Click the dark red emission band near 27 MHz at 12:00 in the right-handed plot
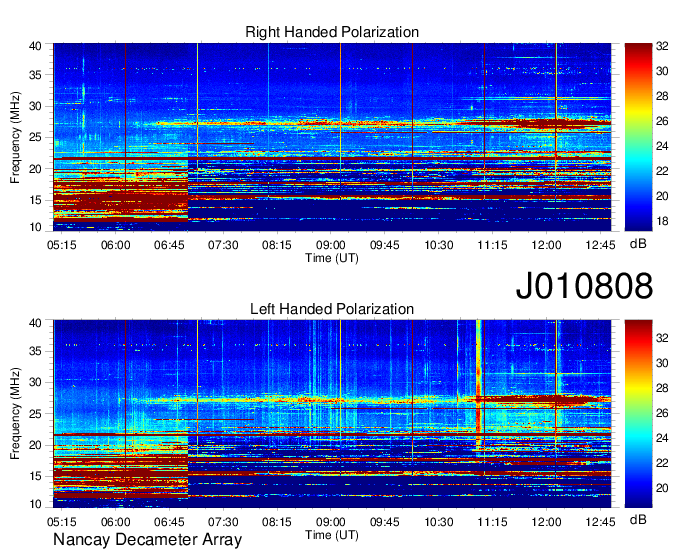 pyautogui.click(x=546, y=124)
